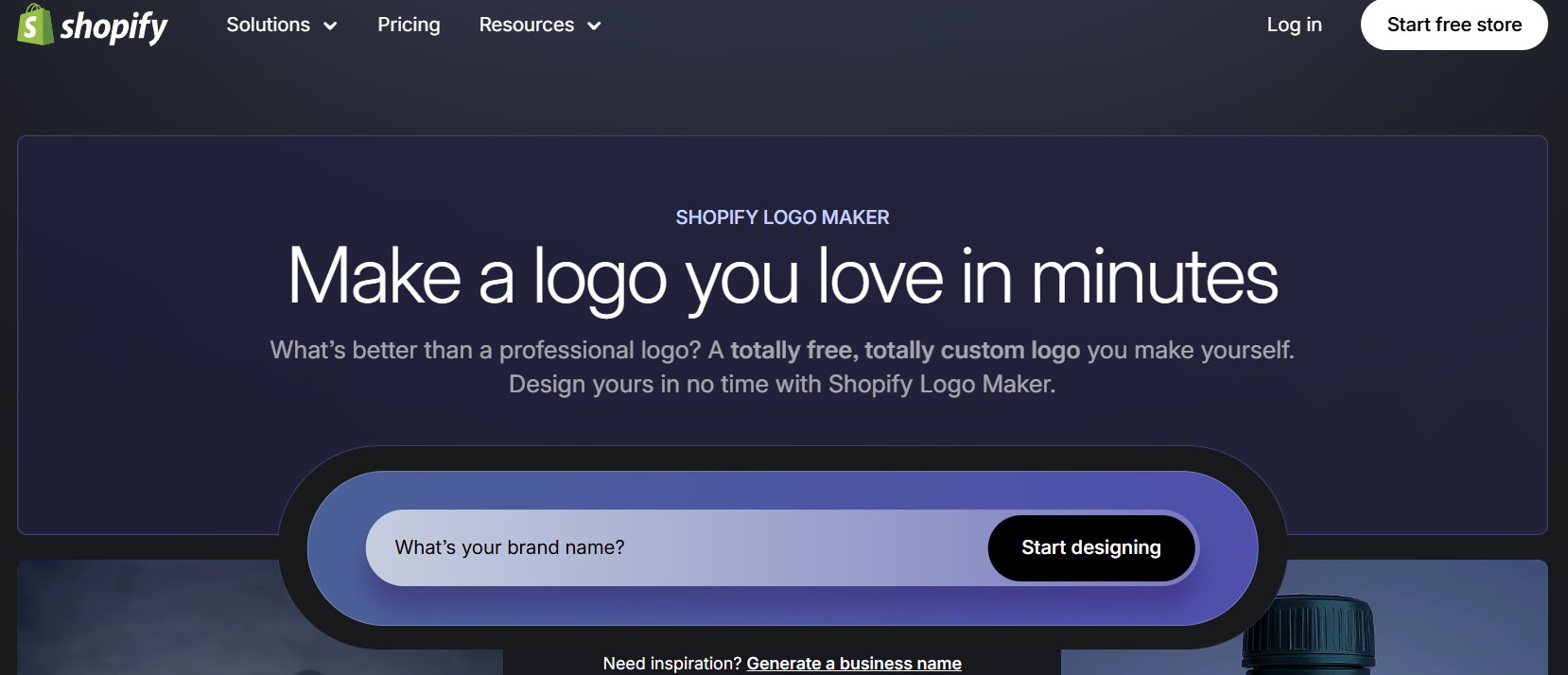This screenshot has width=1568, height=675.
Task: Click the bold "totally free, totally custom logo" text
Action: [x=904, y=350]
